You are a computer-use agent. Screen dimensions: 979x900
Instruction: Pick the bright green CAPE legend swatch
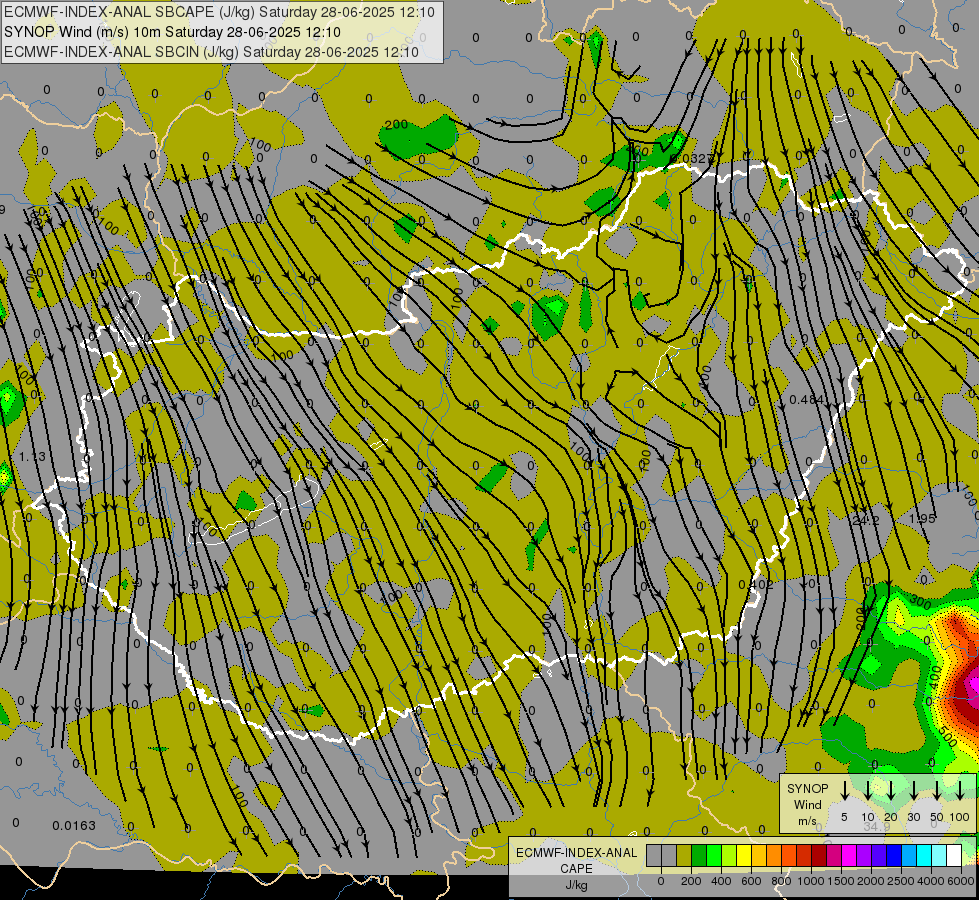point(714,855)
